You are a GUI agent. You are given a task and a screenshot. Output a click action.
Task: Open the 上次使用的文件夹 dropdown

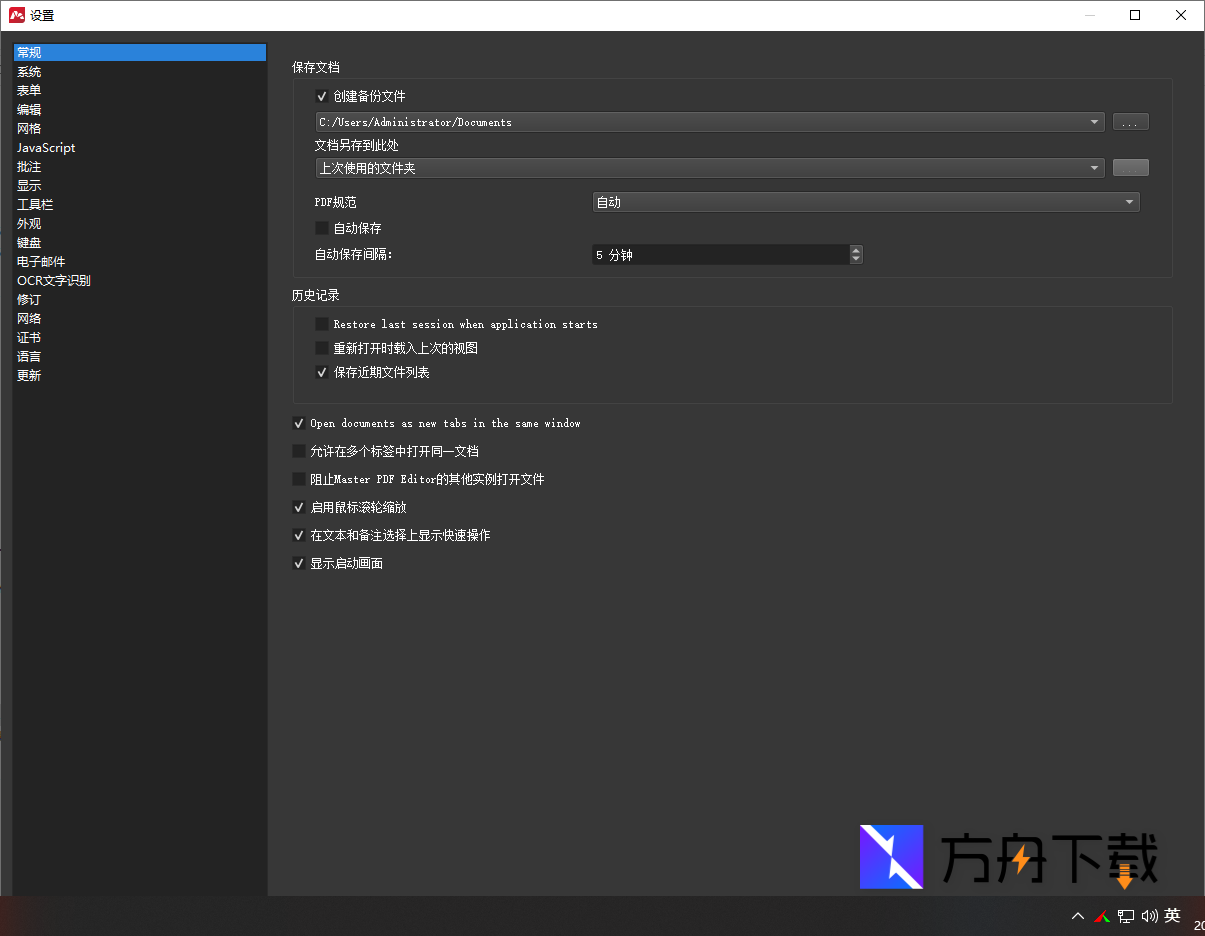(x=1093, y=167)
